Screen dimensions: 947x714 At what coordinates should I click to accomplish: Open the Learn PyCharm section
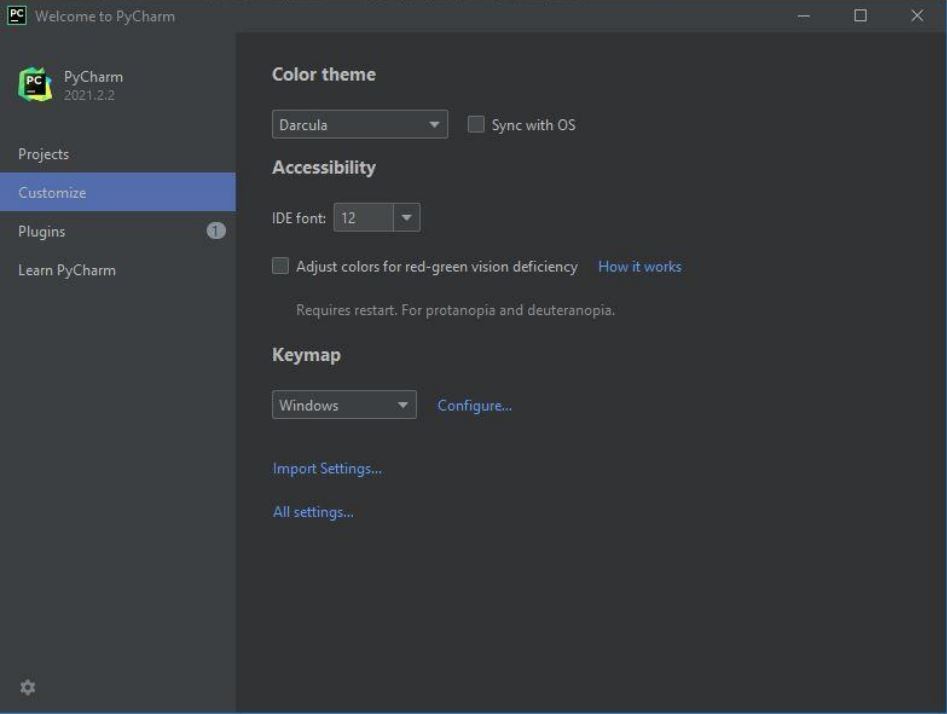[68, 270]
